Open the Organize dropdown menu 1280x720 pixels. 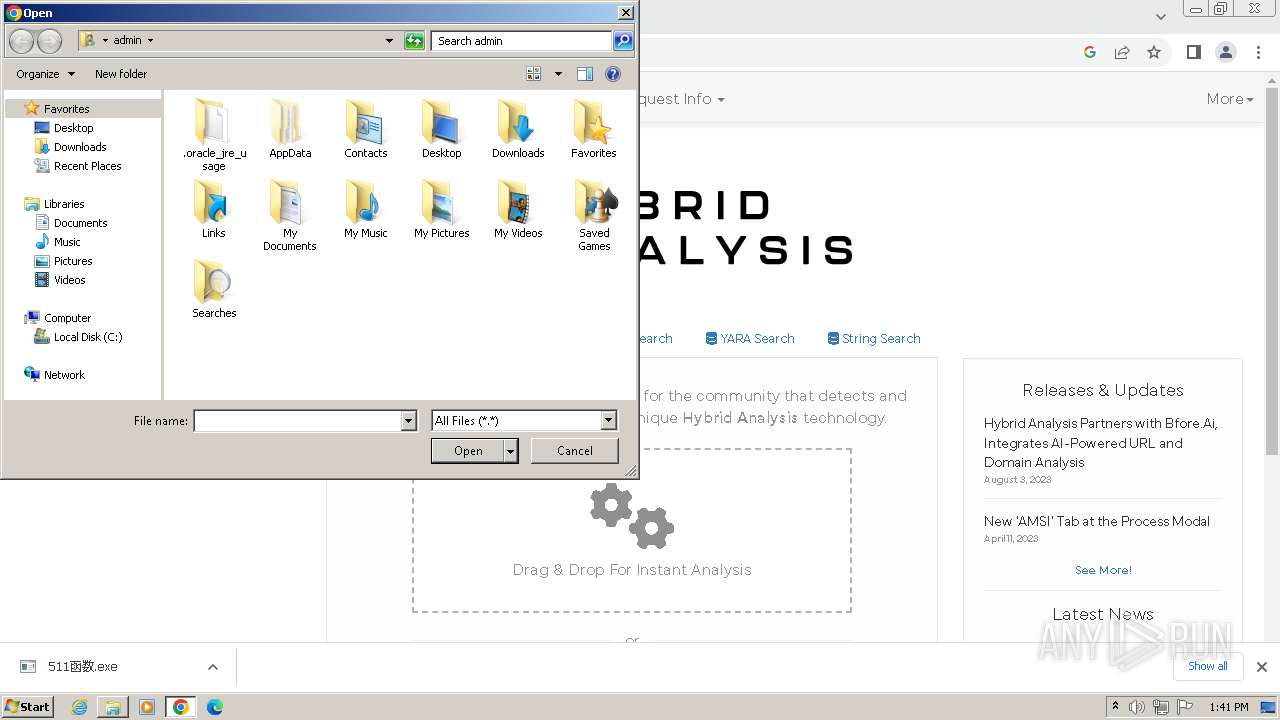tap(45, 74)
